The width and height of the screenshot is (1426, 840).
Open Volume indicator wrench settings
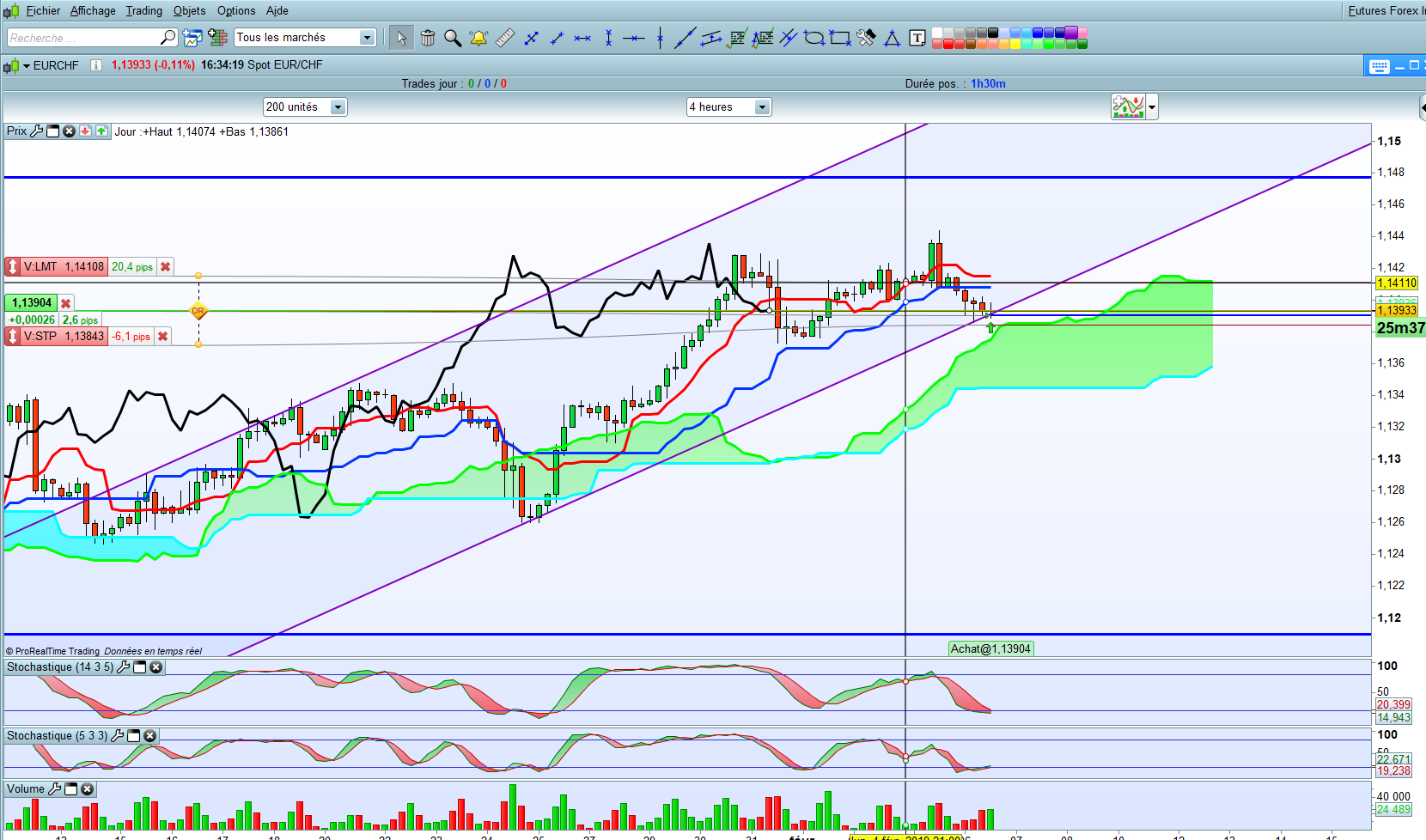(x=54, y=789)
